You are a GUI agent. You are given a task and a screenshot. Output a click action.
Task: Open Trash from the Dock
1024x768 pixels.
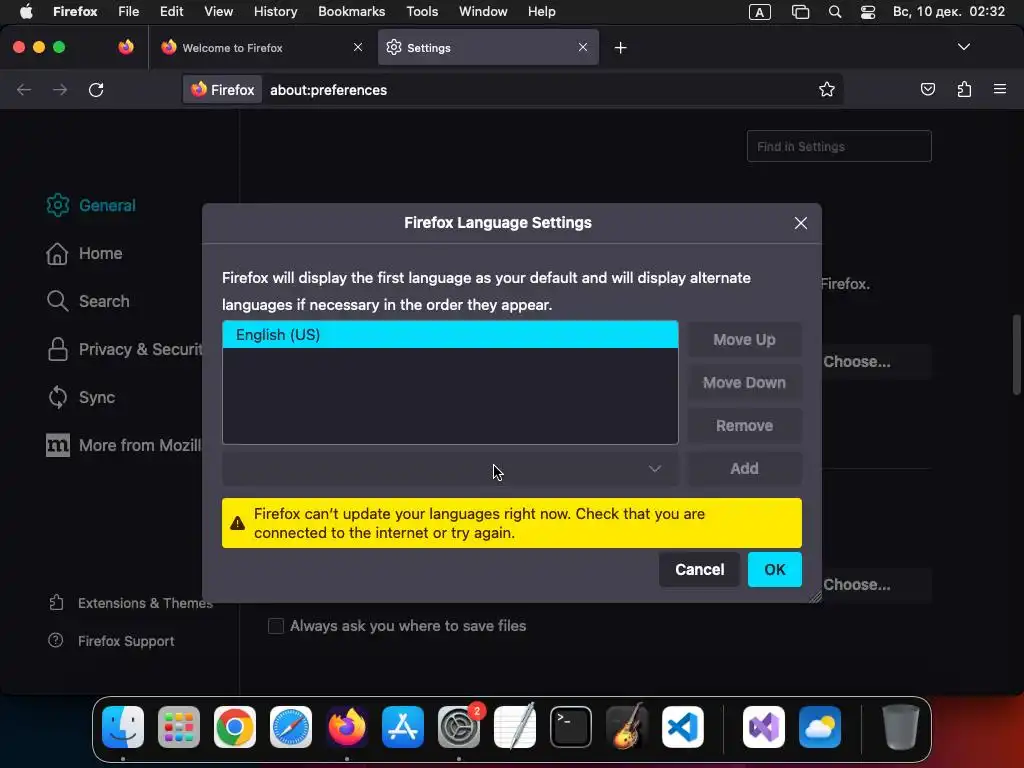[901, 727]
